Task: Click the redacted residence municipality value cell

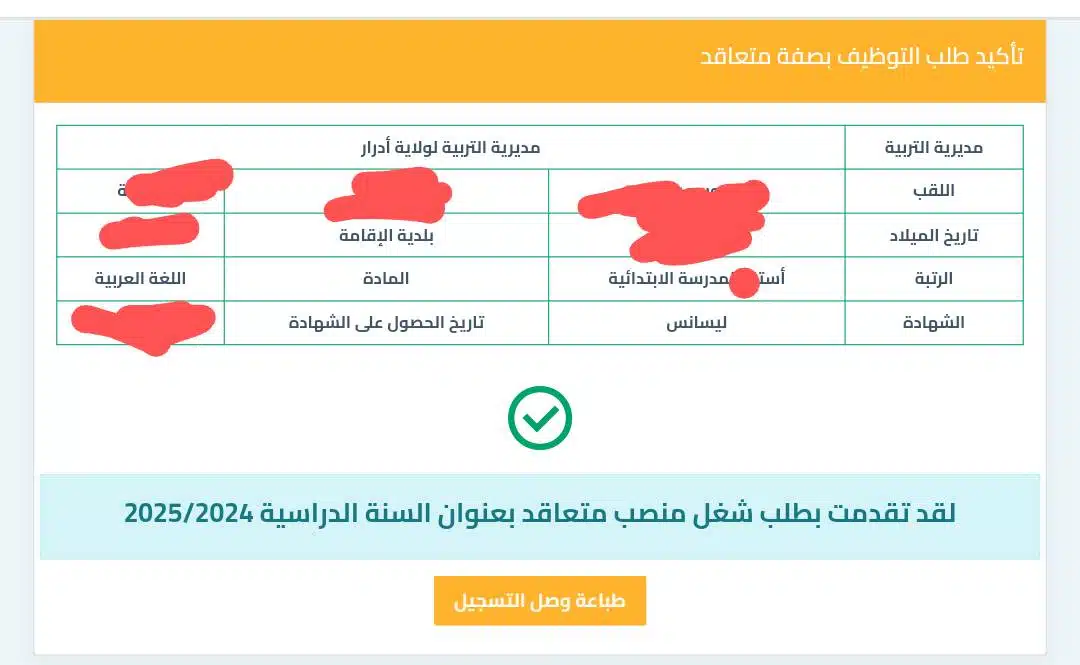Action: (141, 235)
